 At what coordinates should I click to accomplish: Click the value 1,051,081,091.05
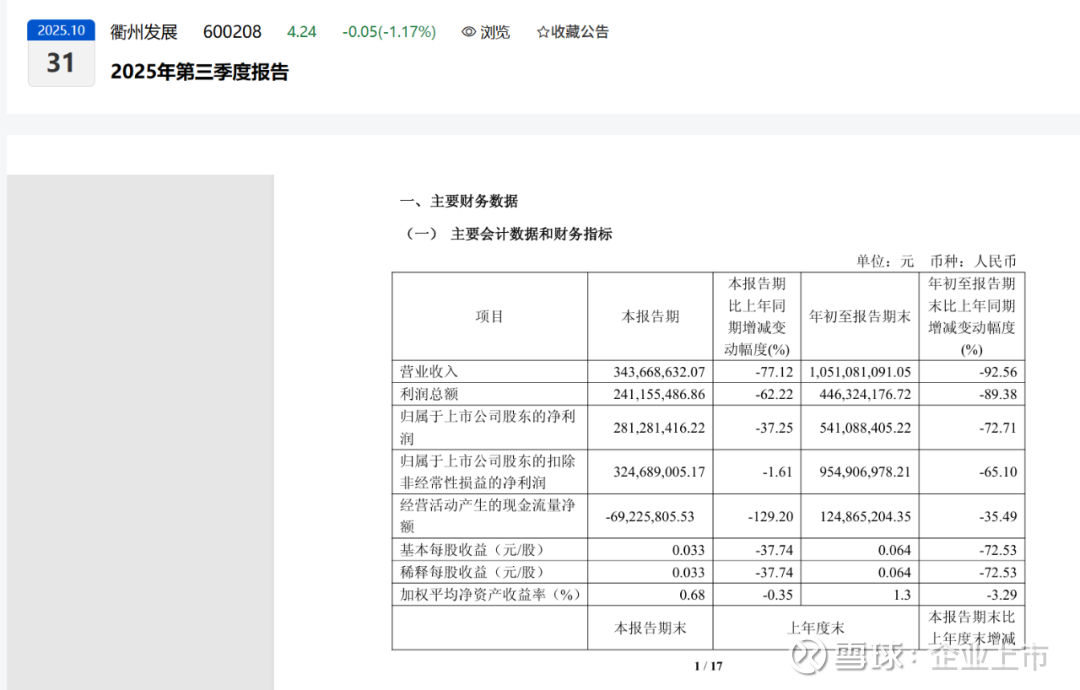pos(860,372)
